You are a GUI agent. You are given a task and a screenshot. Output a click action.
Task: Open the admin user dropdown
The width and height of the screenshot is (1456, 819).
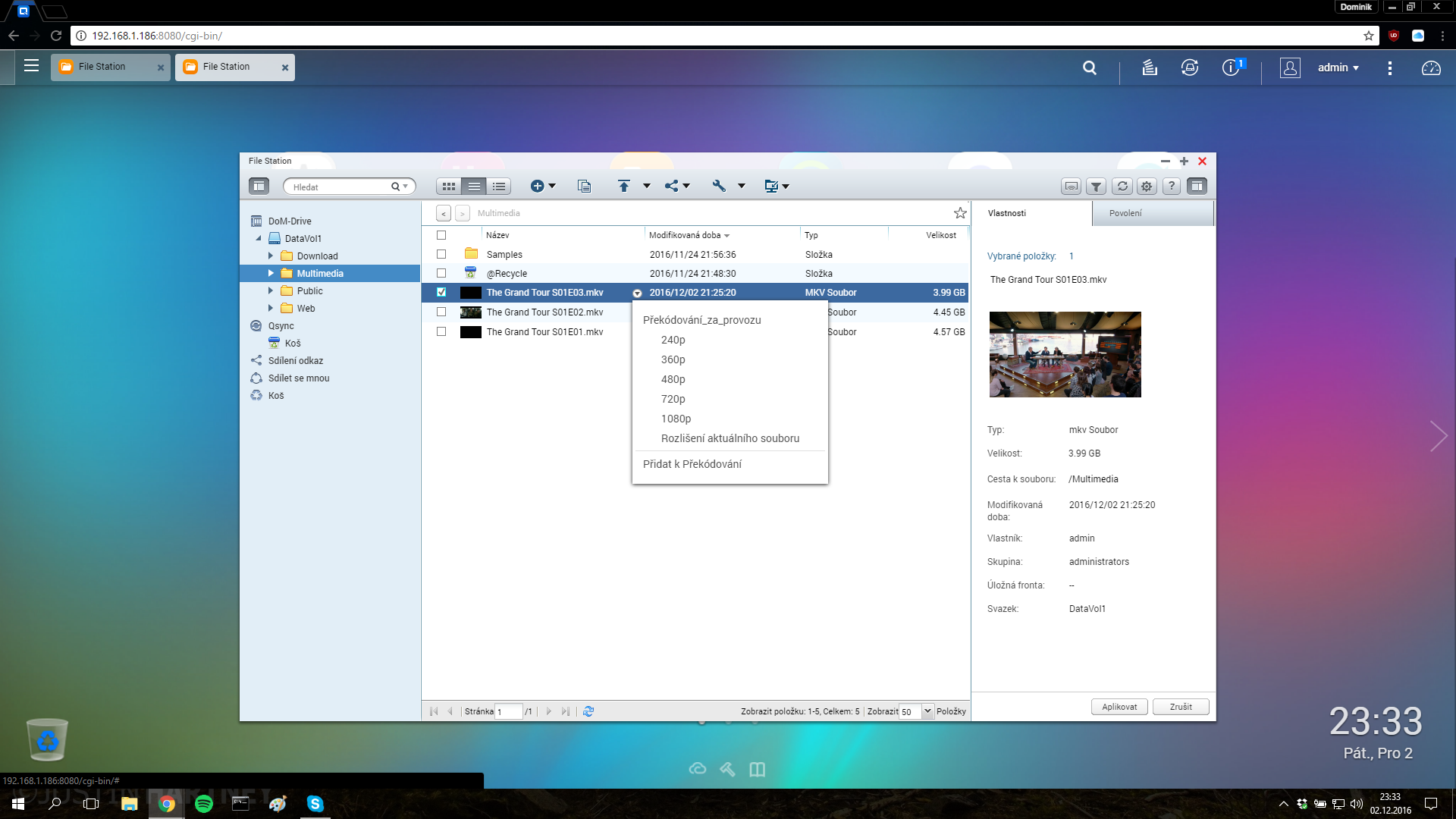1338,67
